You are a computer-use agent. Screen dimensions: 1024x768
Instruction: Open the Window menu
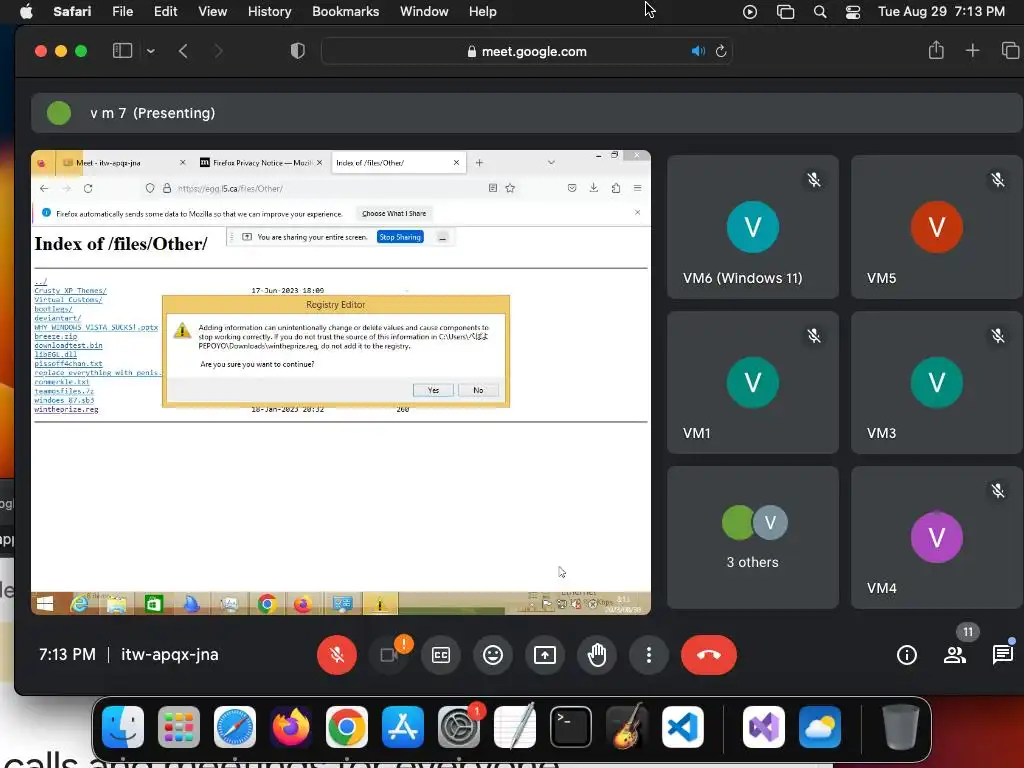pyautogui.click(x=424, y=11)
